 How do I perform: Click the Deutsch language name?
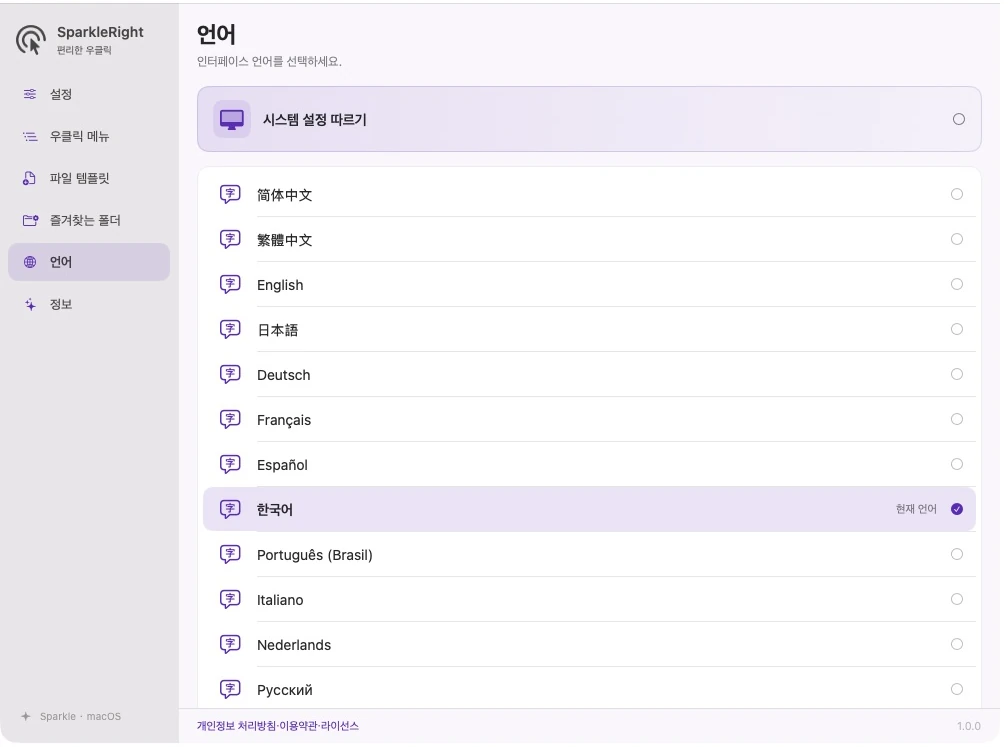click(x=284, y=375)
